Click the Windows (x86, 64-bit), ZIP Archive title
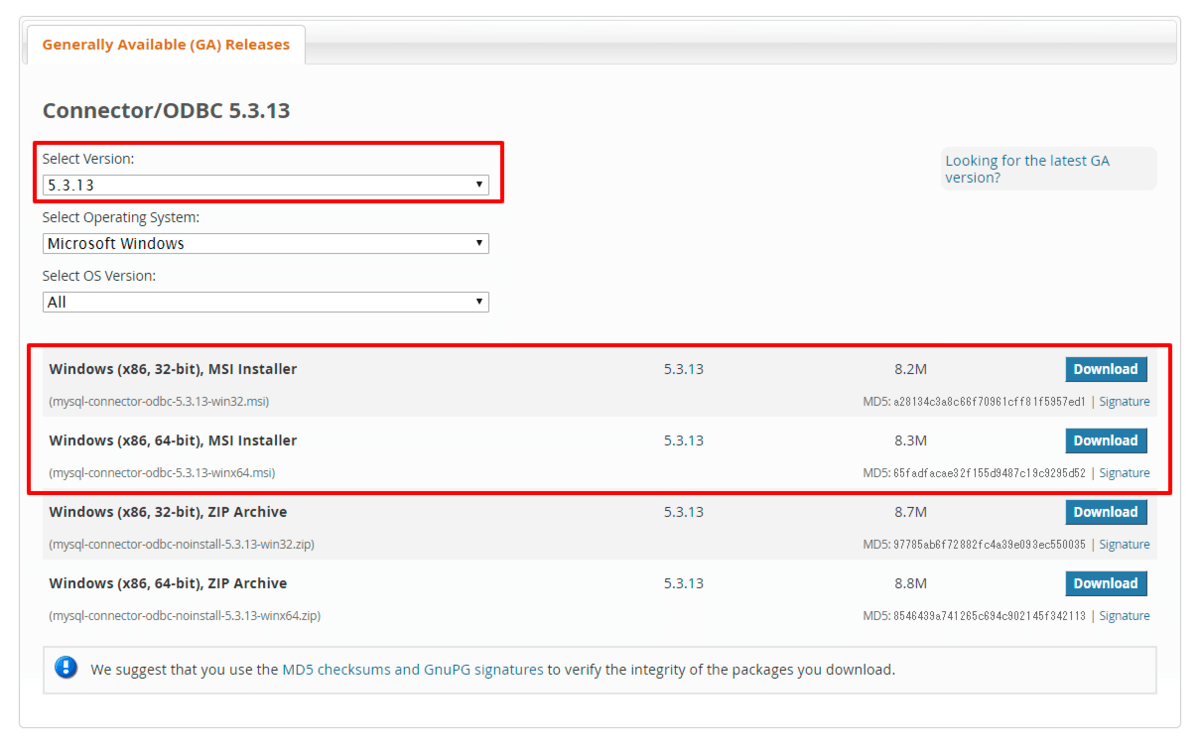Image resolution: width=1200 pixels, height=752 pixels. tap(168, 583)
